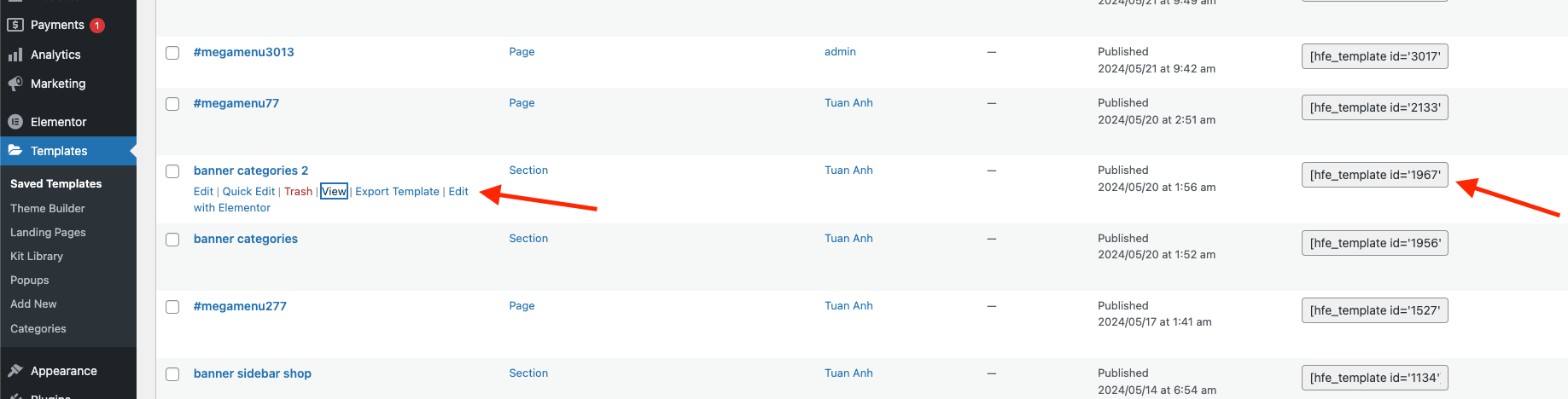Image resolution: width=1568 pixels, height=399 pixels.
Task: Move banner categories 2 to Trash
Action: point(298,192)
